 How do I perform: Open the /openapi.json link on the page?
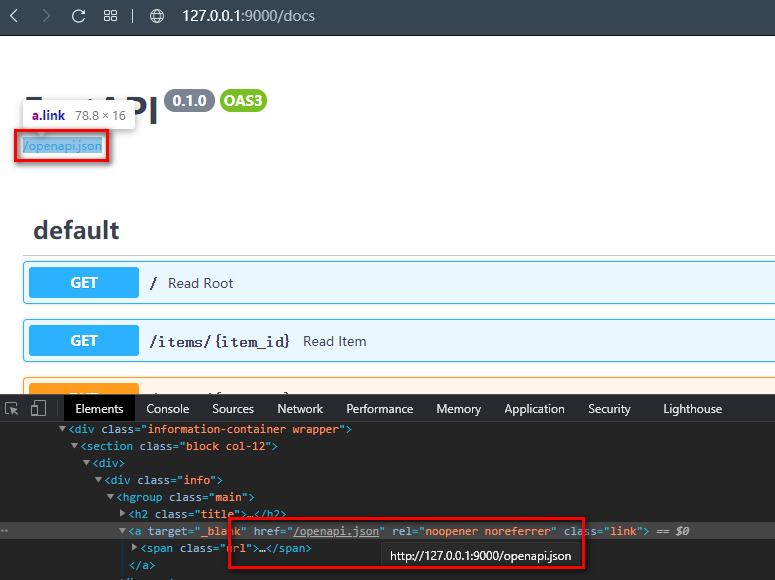coord(62,146)
